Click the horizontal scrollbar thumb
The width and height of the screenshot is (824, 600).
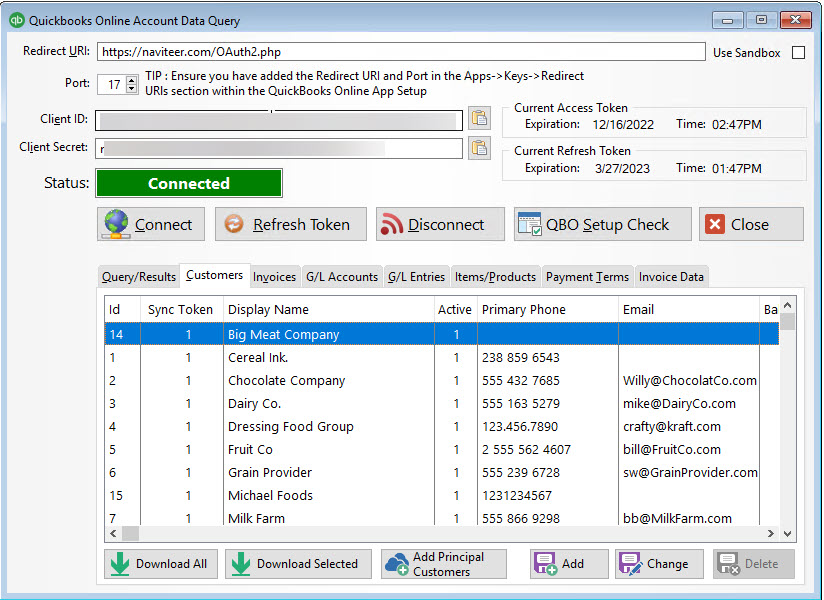[x=130, y=533]
